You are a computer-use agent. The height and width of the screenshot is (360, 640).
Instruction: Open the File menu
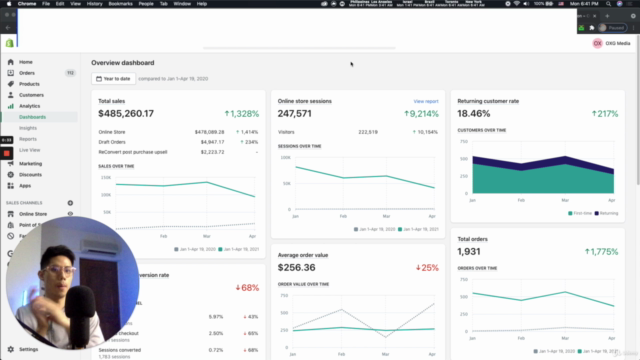point(46,4)
